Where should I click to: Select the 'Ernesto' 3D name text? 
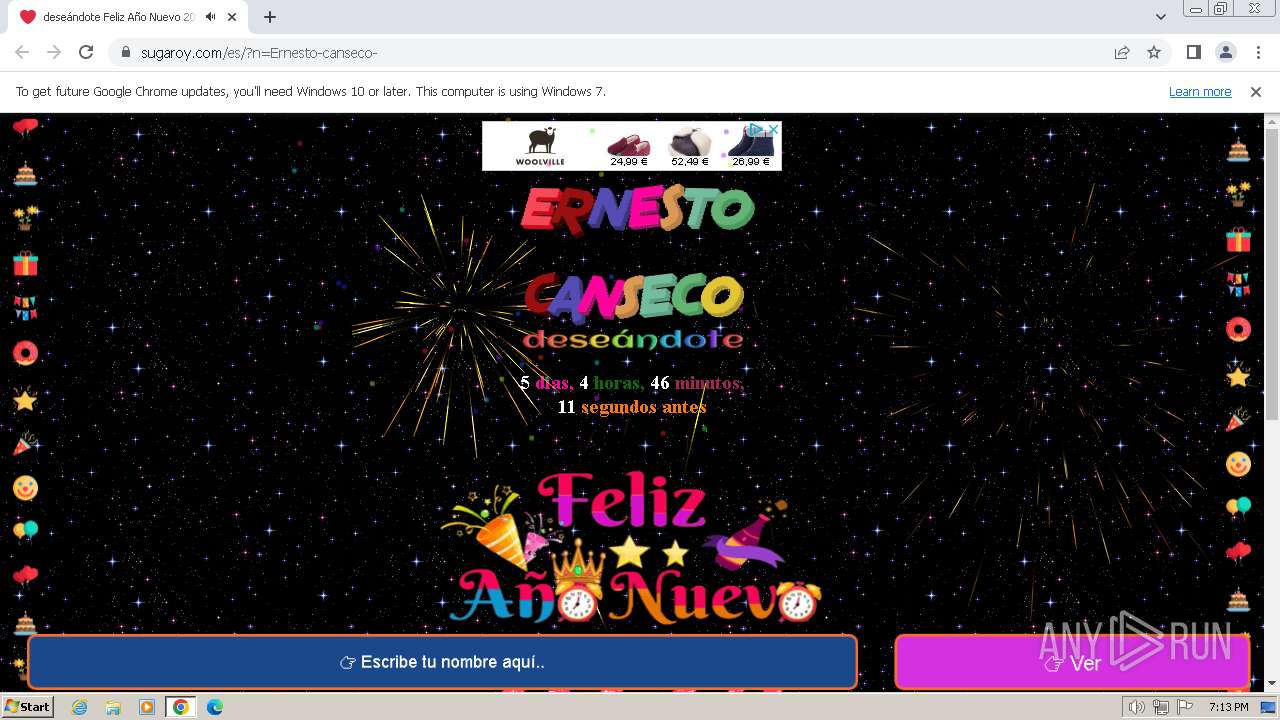click(637, 210)
